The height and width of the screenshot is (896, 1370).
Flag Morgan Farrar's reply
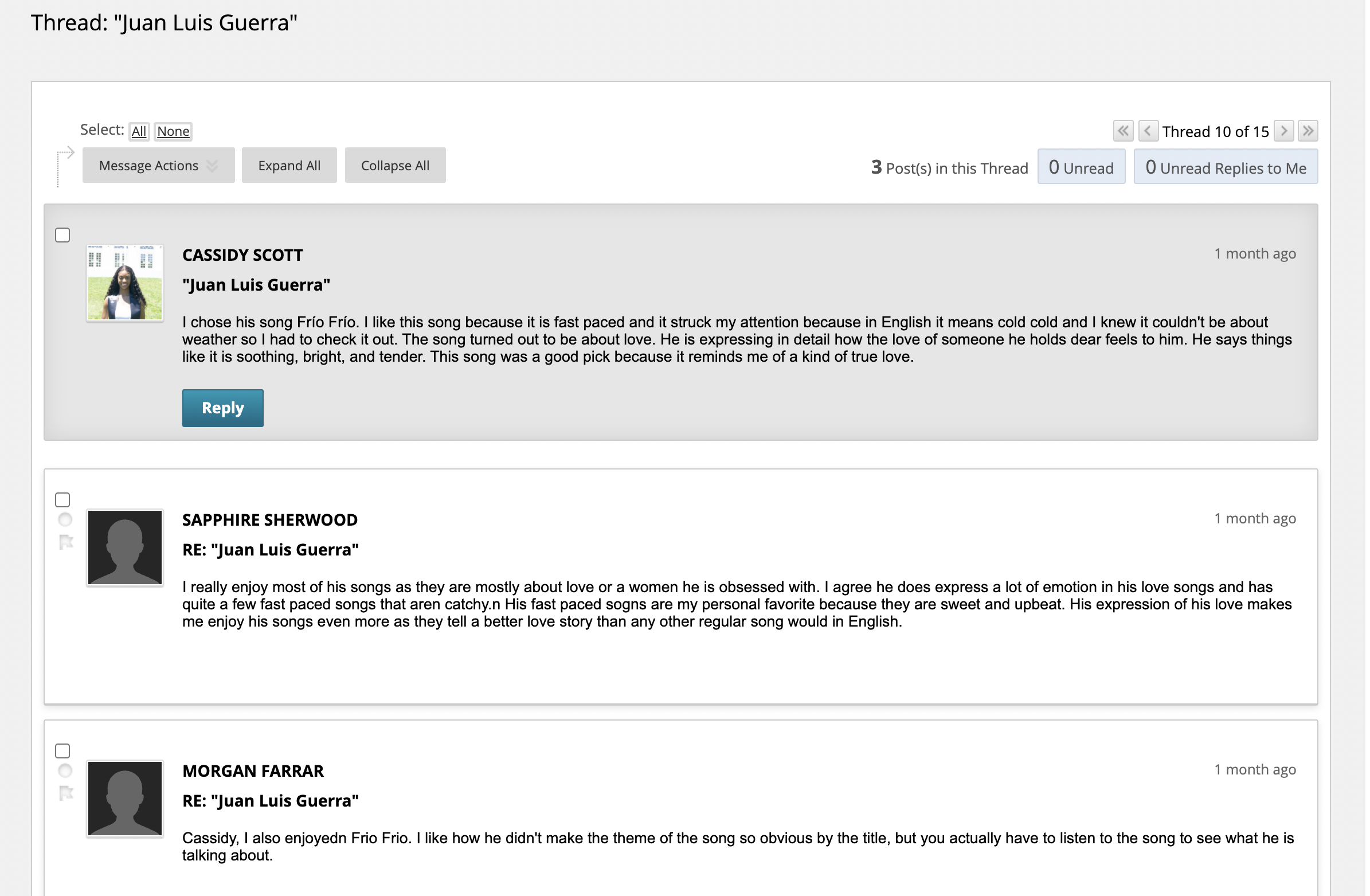(66, 793)
